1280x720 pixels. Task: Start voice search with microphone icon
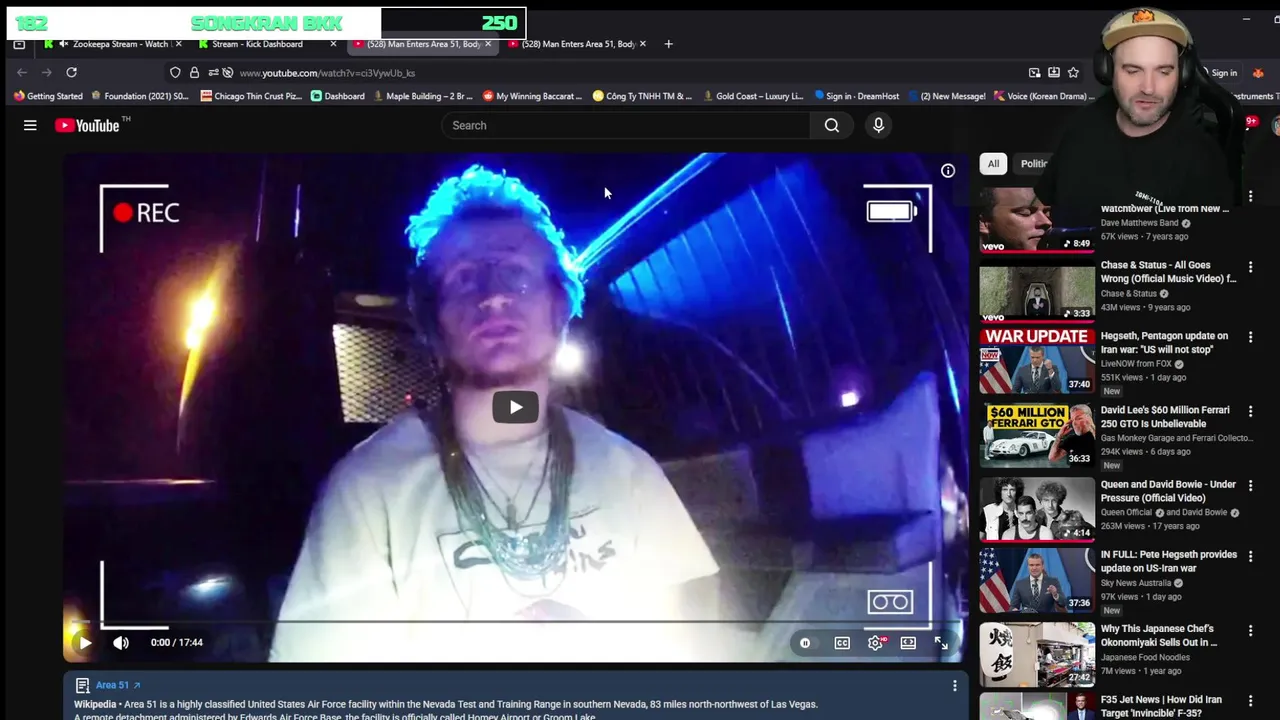point(878,125)
